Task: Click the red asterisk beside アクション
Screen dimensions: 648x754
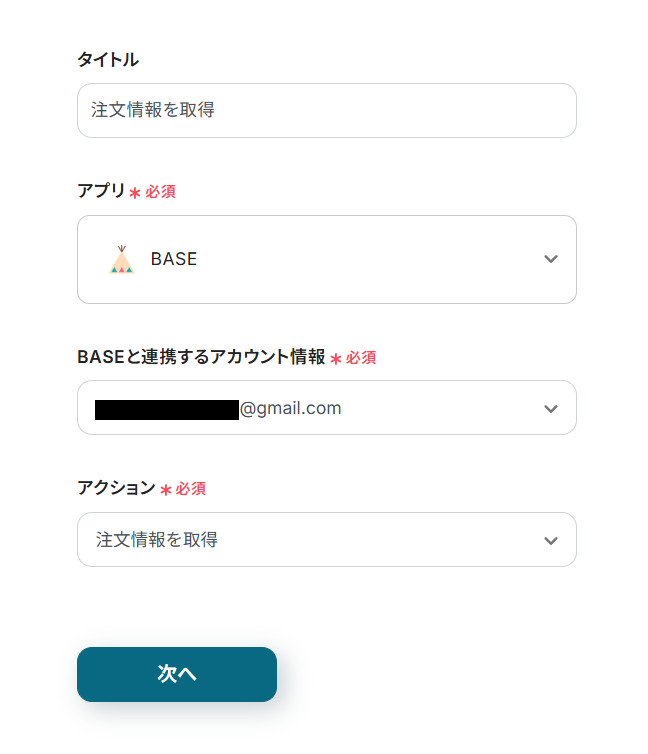Action: click(166, 490)
